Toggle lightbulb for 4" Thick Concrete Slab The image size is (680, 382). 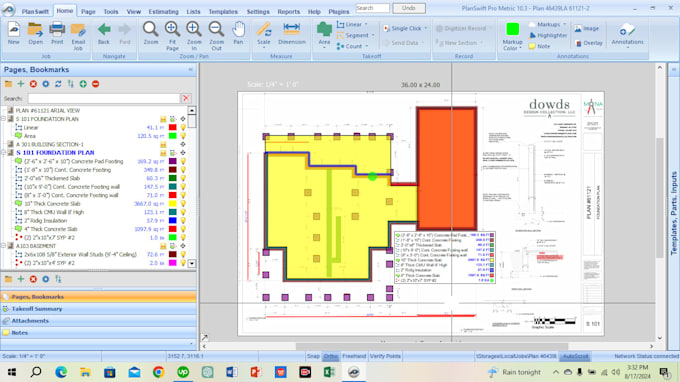pyautogui.click(x=183, y=229)
